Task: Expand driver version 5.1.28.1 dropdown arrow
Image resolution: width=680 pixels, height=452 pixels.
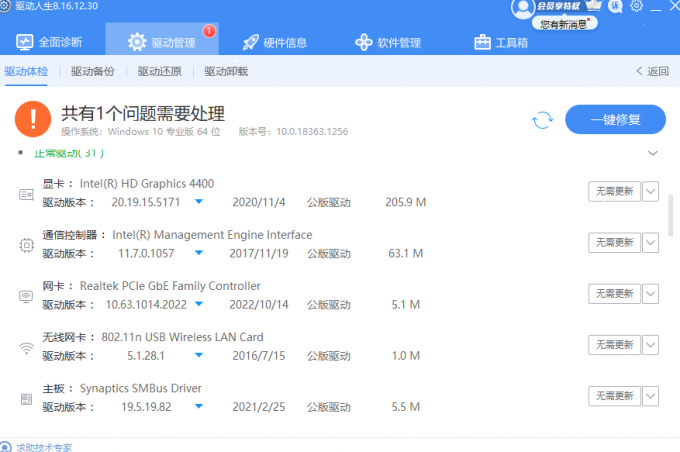Action: (199, 355)
